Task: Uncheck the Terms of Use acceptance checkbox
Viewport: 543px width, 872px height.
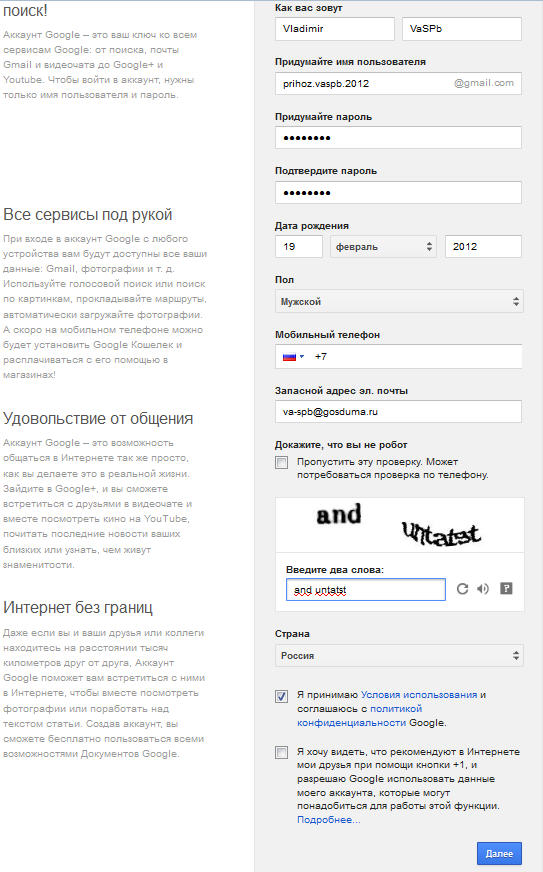Action: [282, 696]
